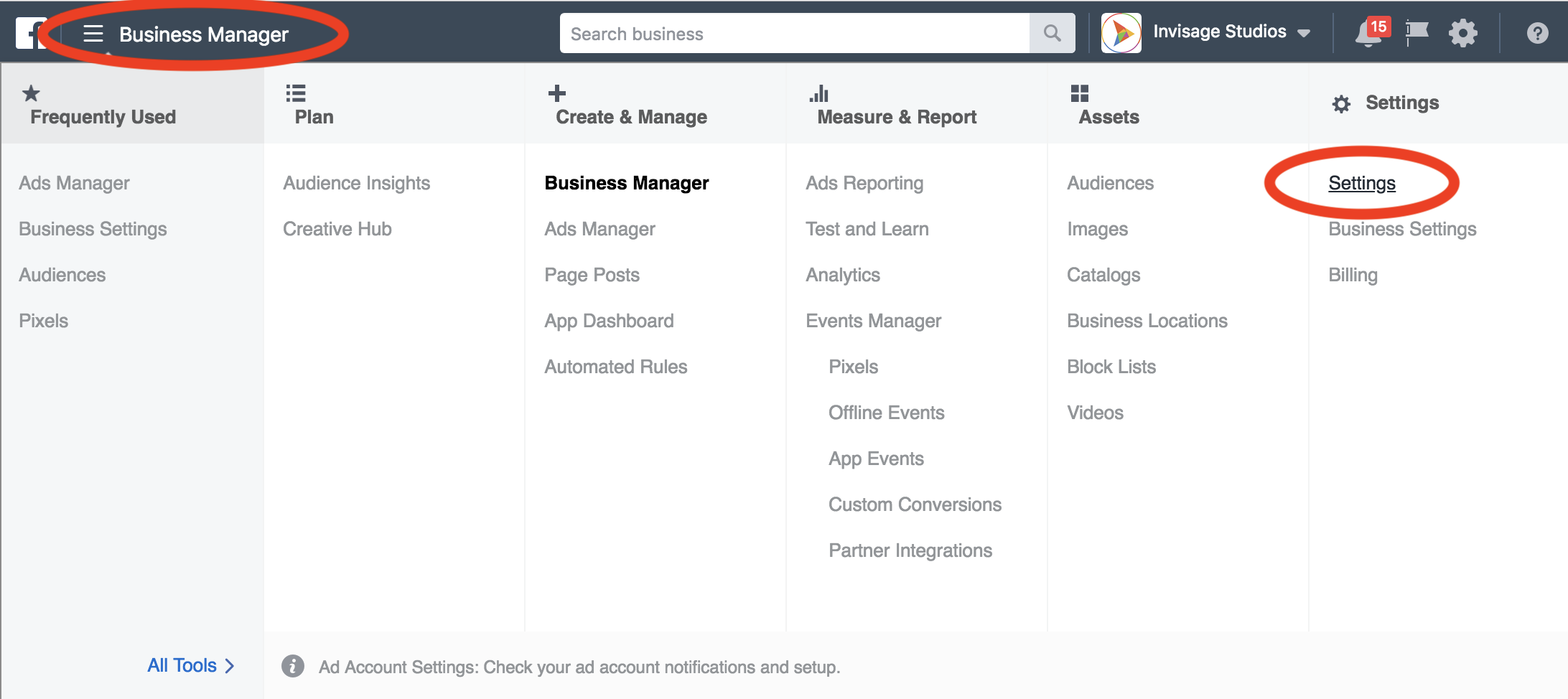Open Ads Manager under Frequently Used
Screen dimensions: 1568x699
tap(74, 183)
